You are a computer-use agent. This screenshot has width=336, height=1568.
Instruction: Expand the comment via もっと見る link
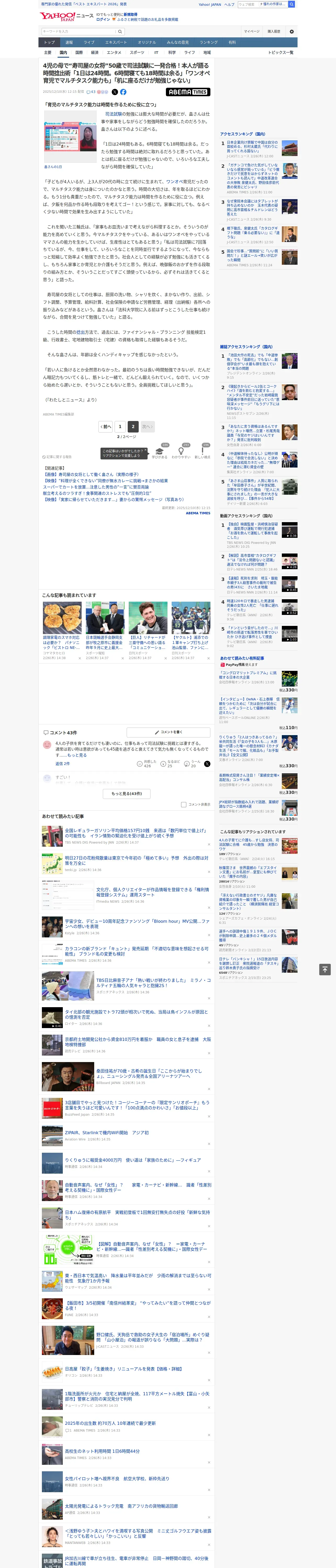[77, 756]
